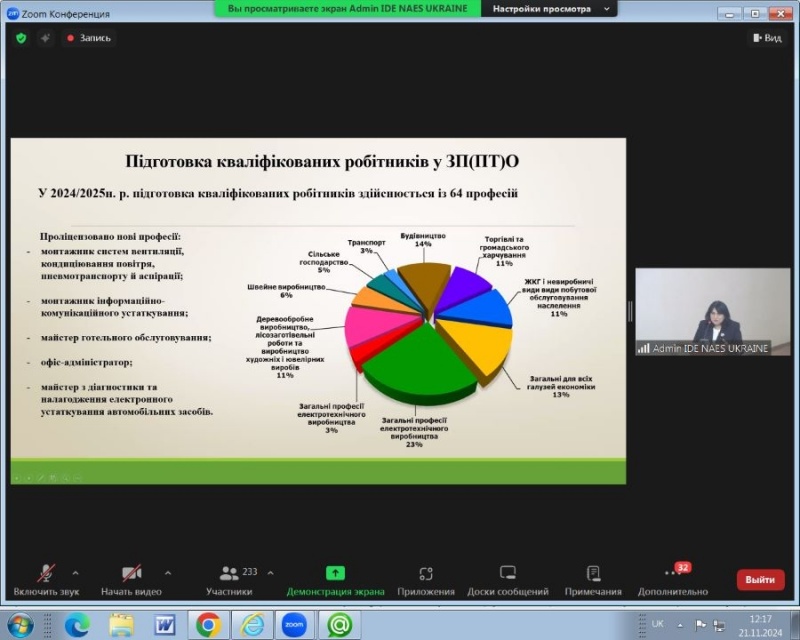
Task: Open the Примечания notes icon
Action: [592, 573]
